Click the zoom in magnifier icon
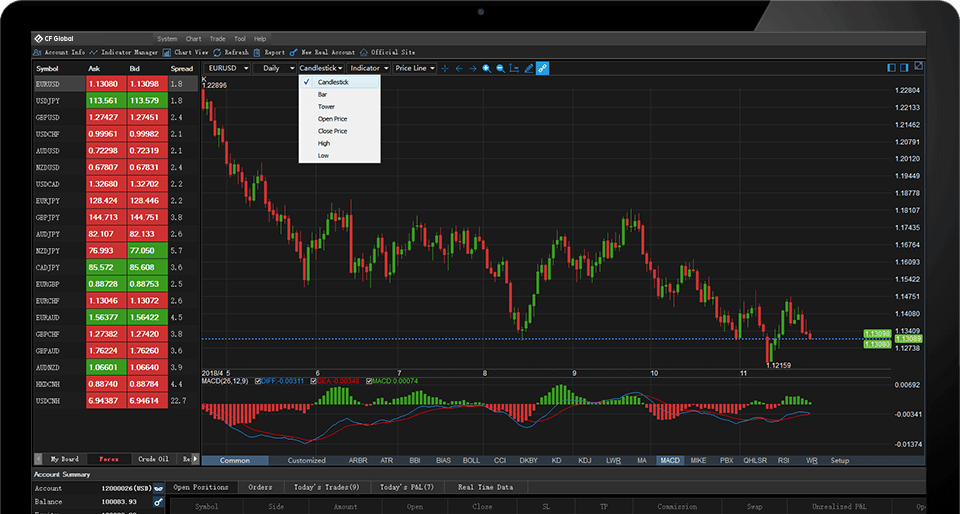The width and height of the screenshot is (960, 514). (x=486, y=69)
